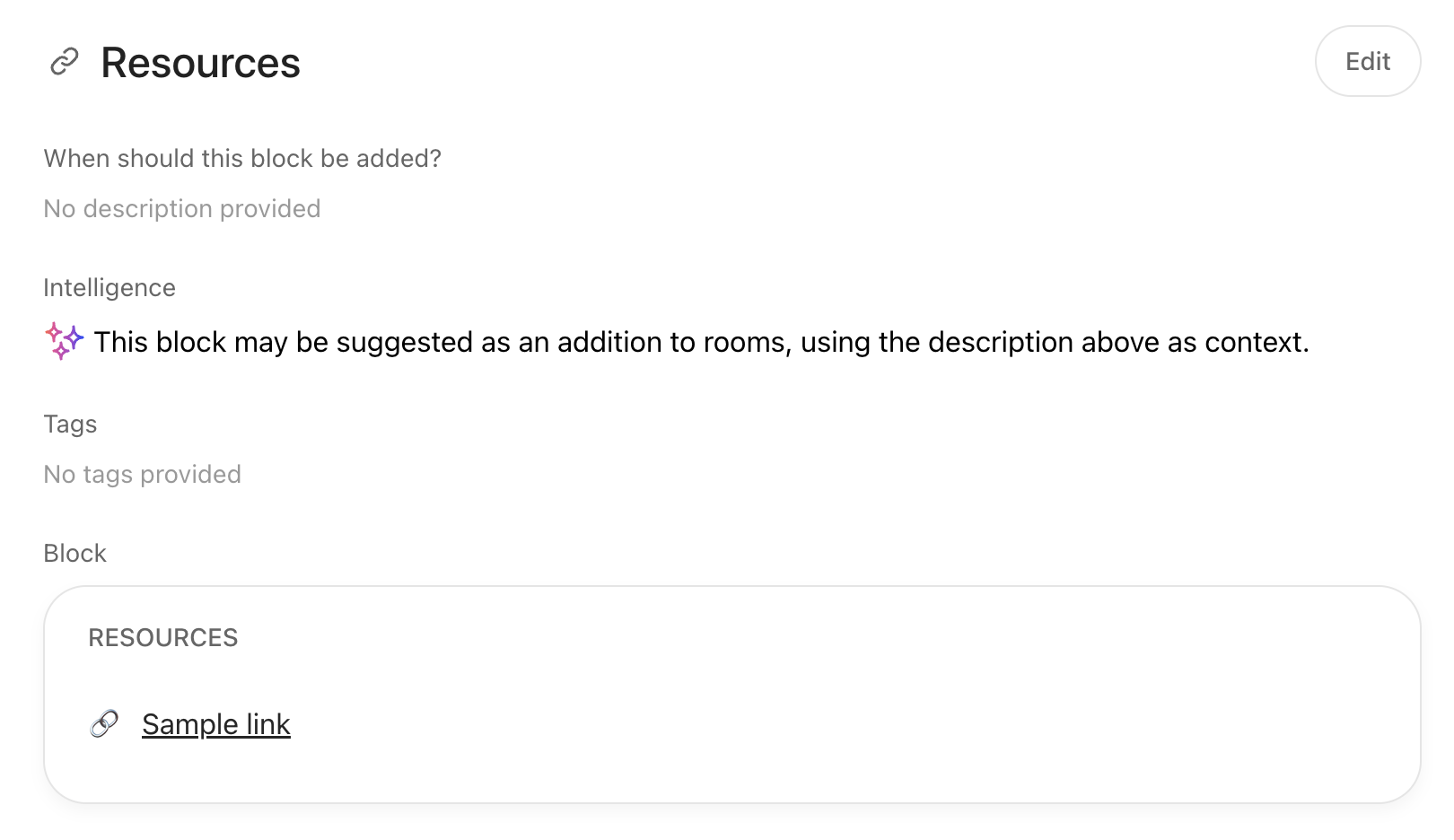Click the Intelligence section label
Viewport: 1454px width, 840px height.
[109, 287]
